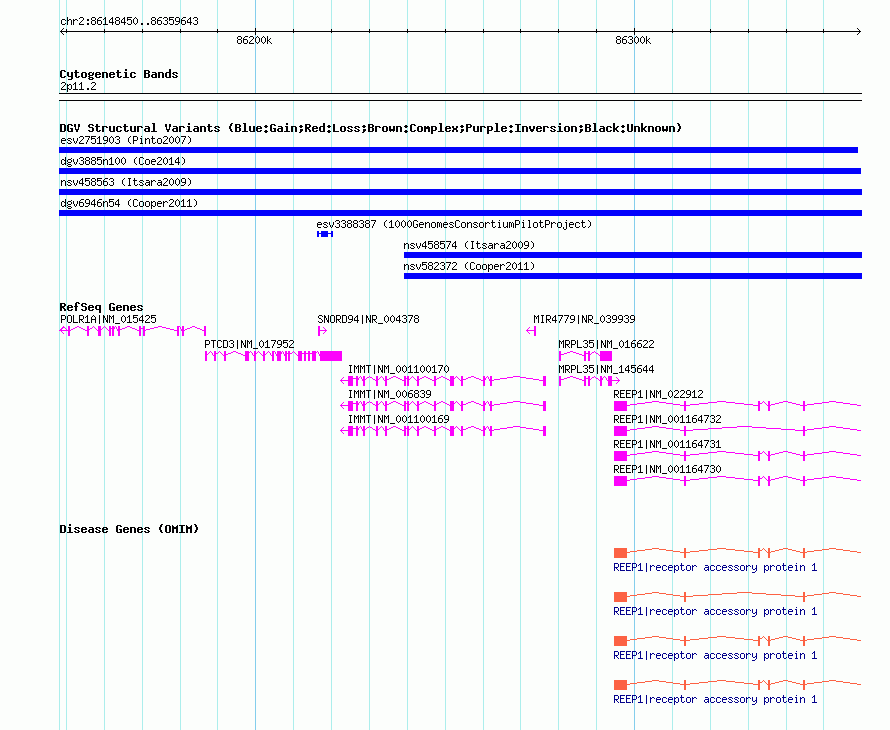Click the REEP1|NM_001164732 label
890x730 pixels.
pyautogui.click(x=668, y=419)
